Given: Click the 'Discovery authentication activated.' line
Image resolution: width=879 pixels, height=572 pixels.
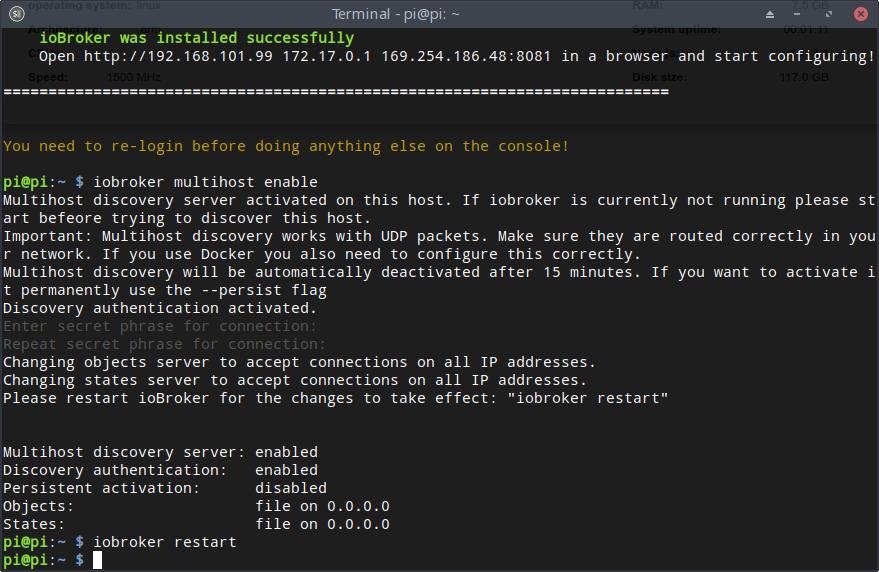Looking at the screenshot, I should (160, 308).
